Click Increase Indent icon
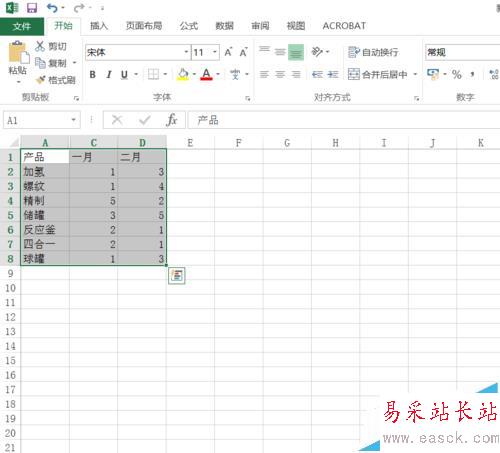This screenshot has width=500, height=453. [x=333, y=74]
